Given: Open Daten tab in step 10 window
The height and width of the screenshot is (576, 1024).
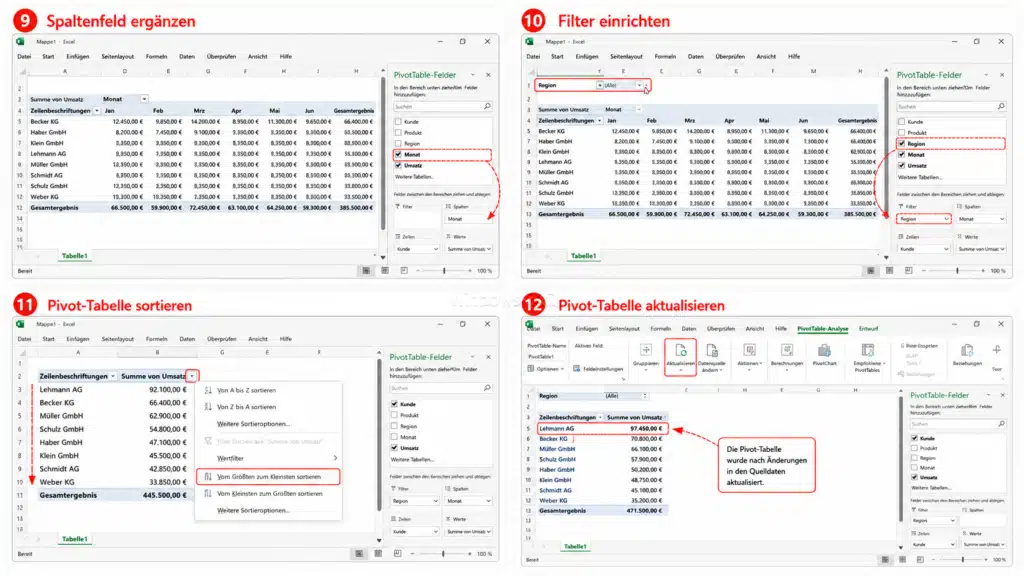Looking at the screenshot, I should point(696,56).
